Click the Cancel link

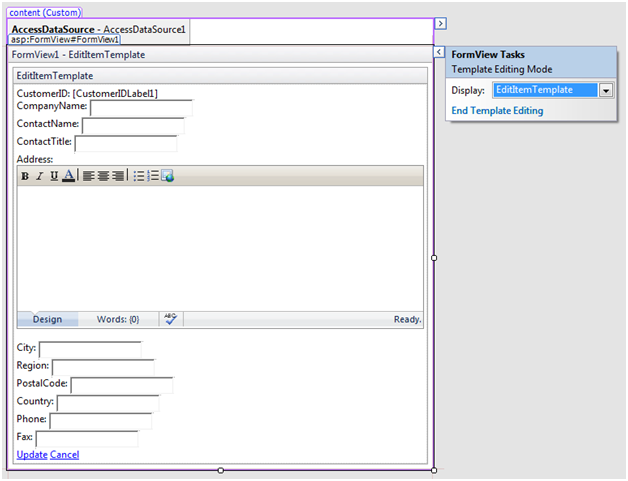point(64,455)
